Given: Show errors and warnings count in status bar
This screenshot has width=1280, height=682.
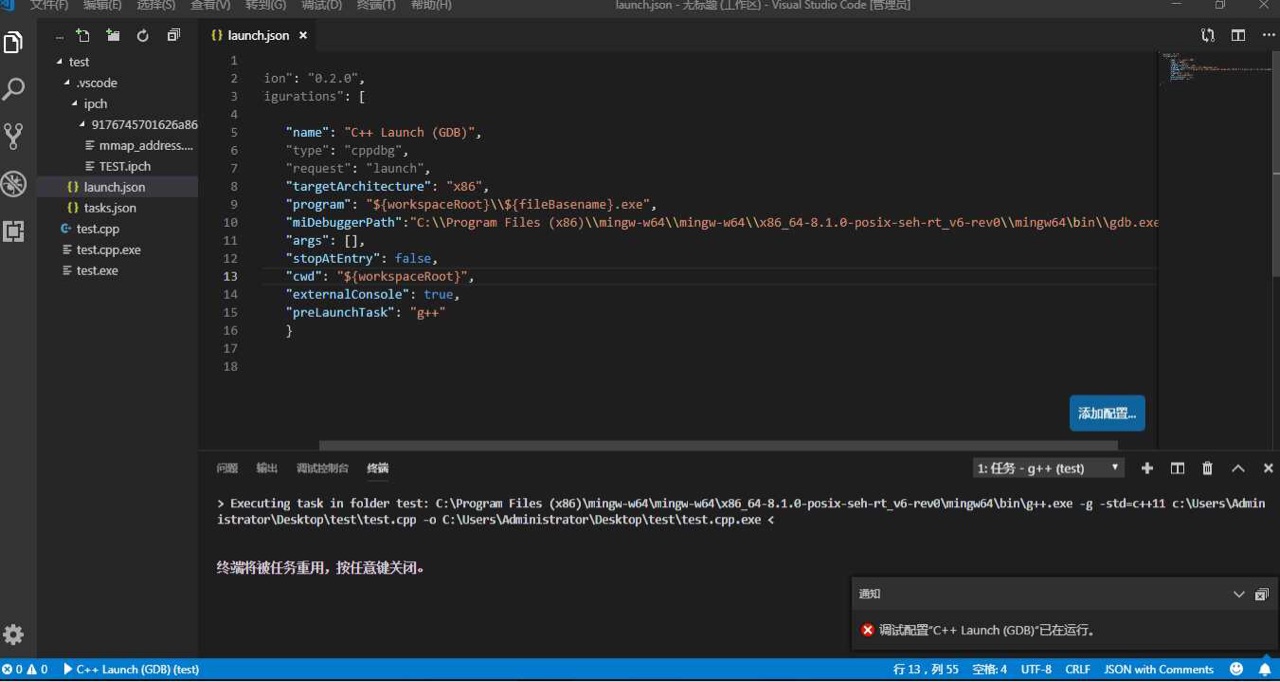Looking at the screenshot, I should coord(25,669).
